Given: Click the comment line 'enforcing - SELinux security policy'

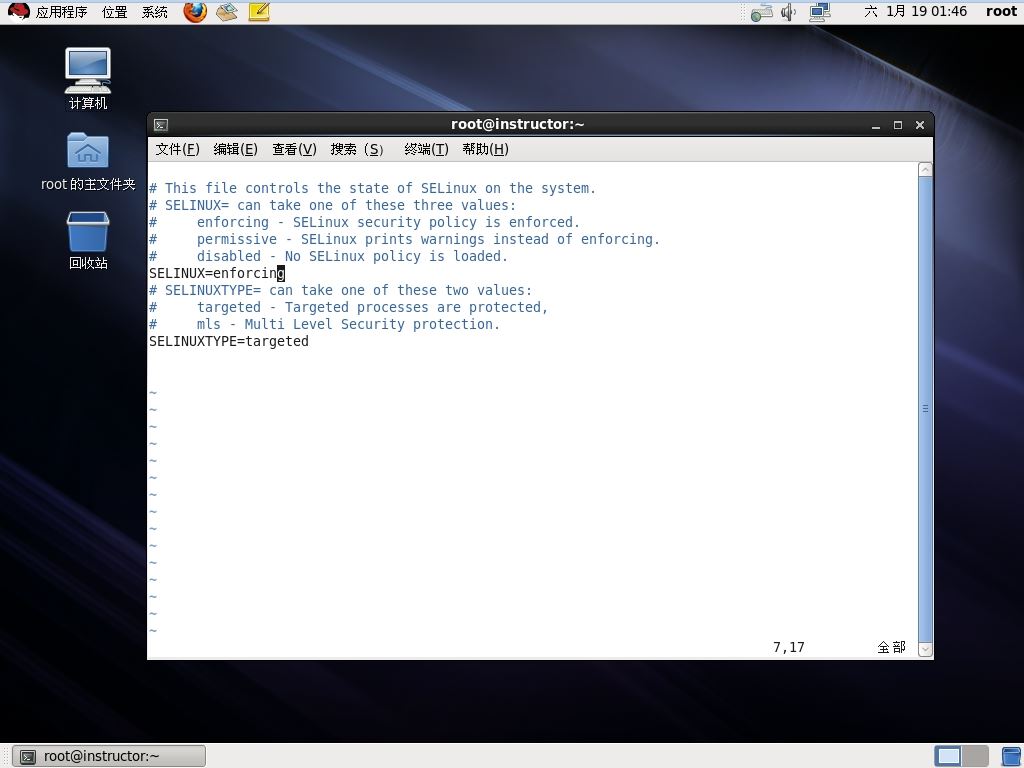Looking at the screenshot, I should point(364,222).
